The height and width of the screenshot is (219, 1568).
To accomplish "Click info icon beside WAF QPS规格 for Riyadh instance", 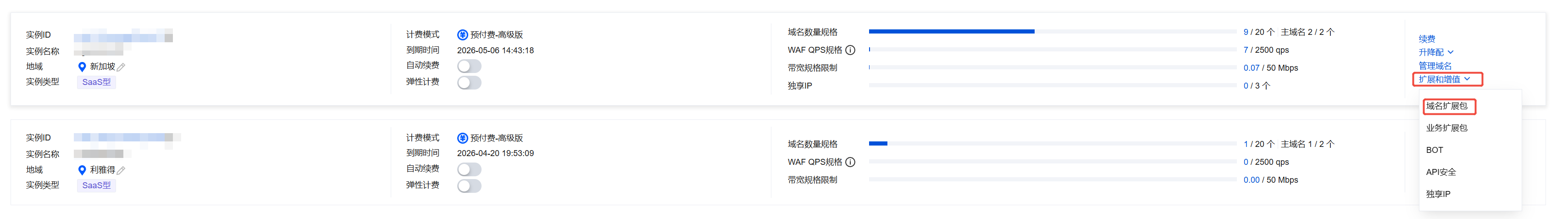I will [x=850, y=162].
